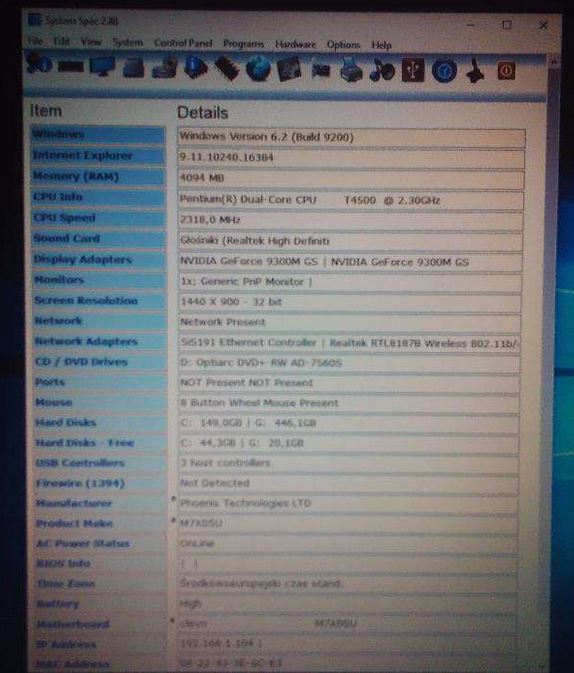Open the Programs menu
The height and width of the screenshot is (673, 574).
click(x=243, y=44)
